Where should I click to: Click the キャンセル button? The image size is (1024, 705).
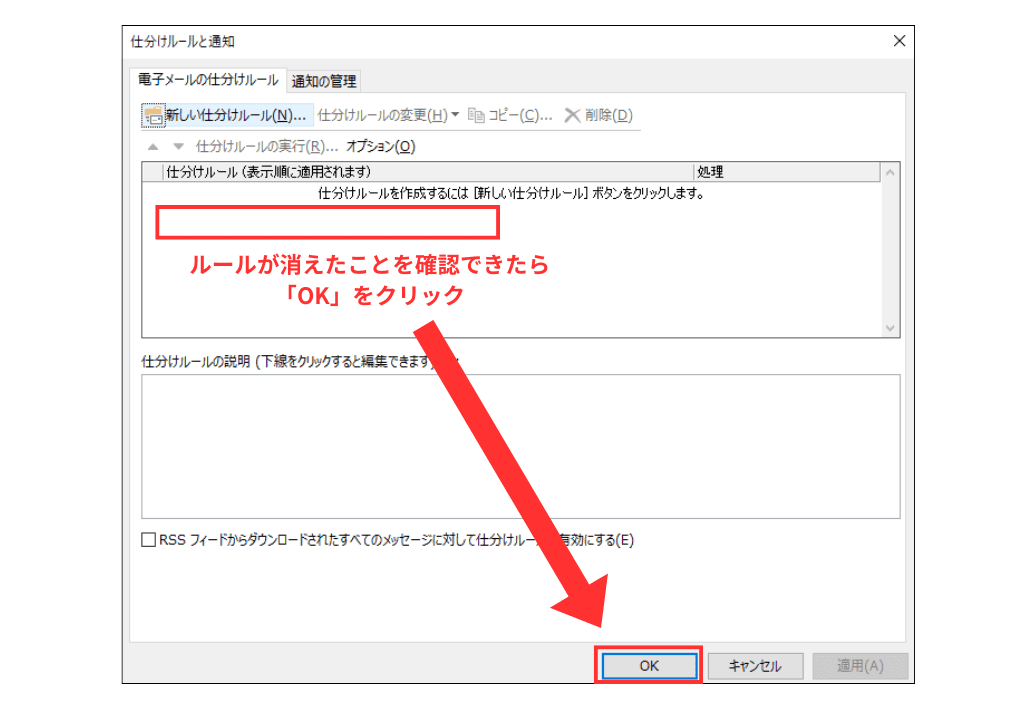point(755,665)
